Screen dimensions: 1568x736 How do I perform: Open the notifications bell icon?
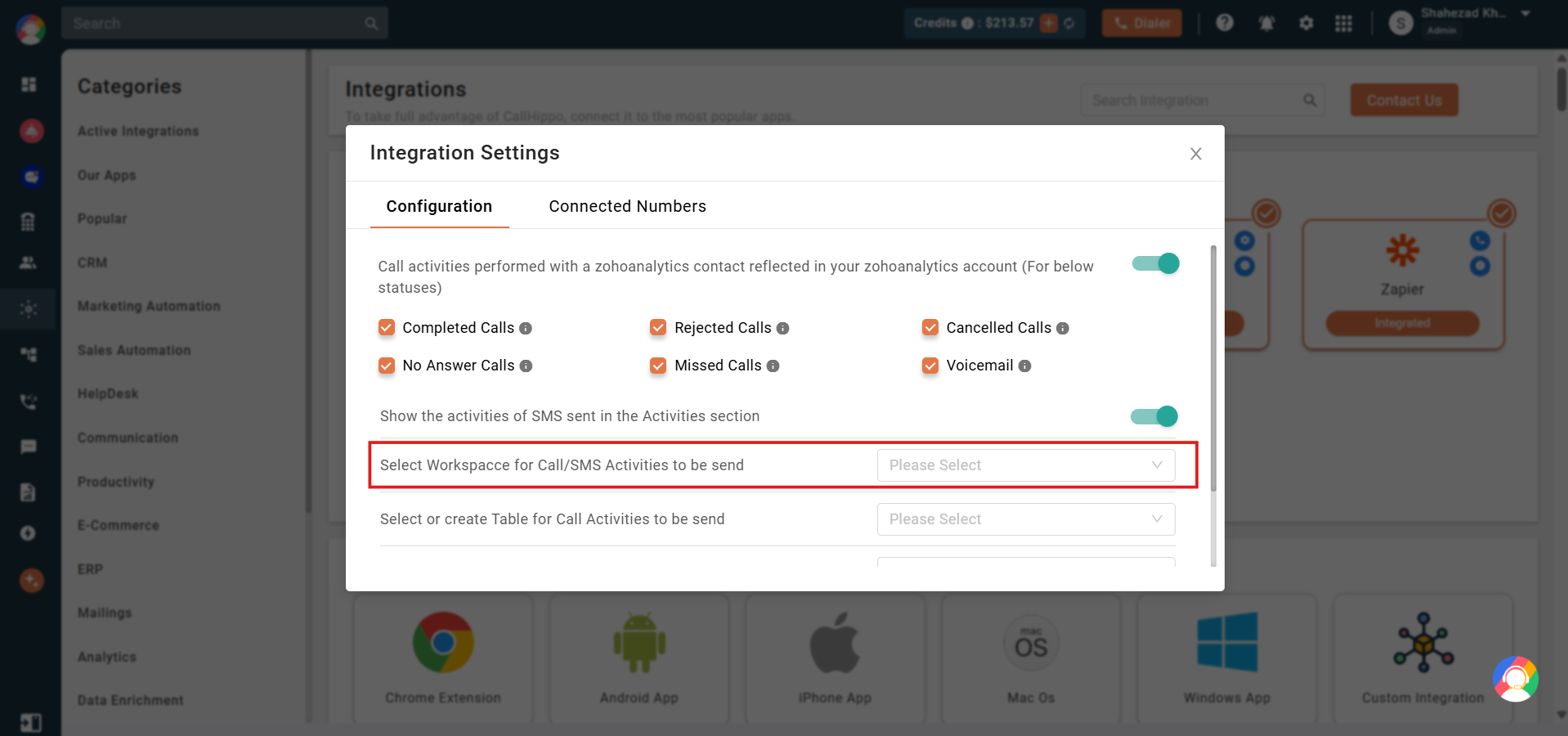click(x=1266, y=23)
